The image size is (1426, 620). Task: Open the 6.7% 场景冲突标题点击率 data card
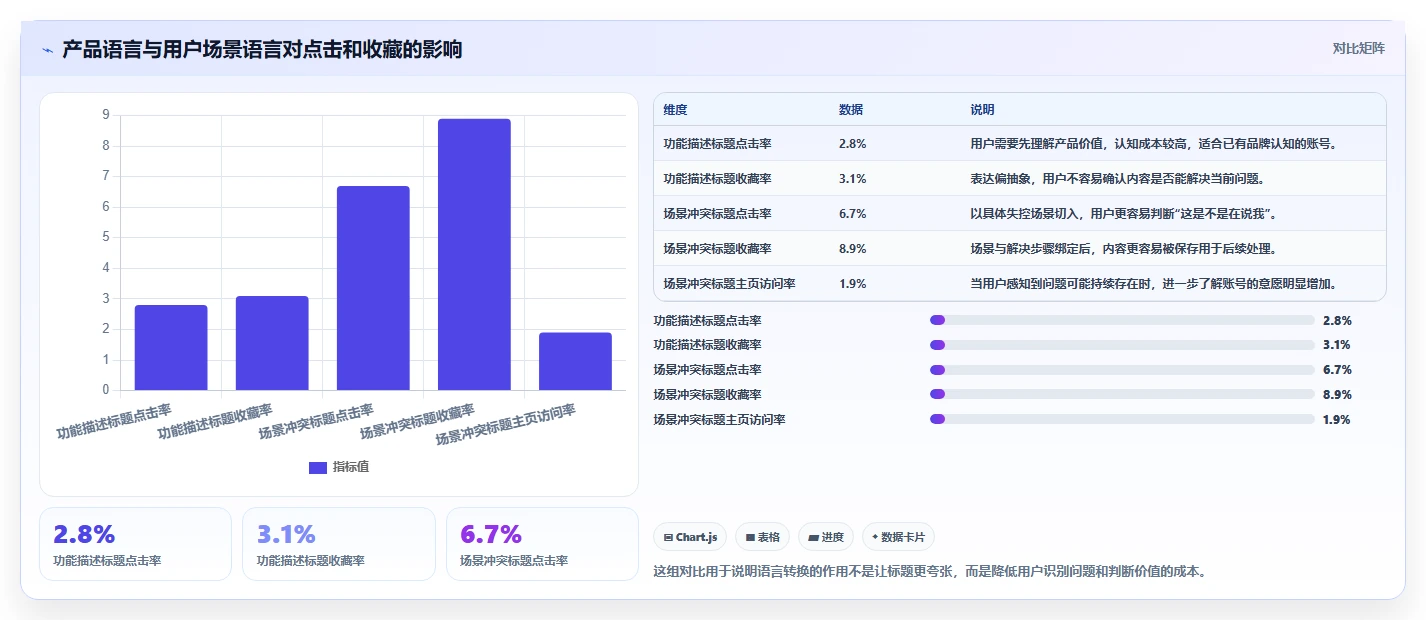pos(542,544)
